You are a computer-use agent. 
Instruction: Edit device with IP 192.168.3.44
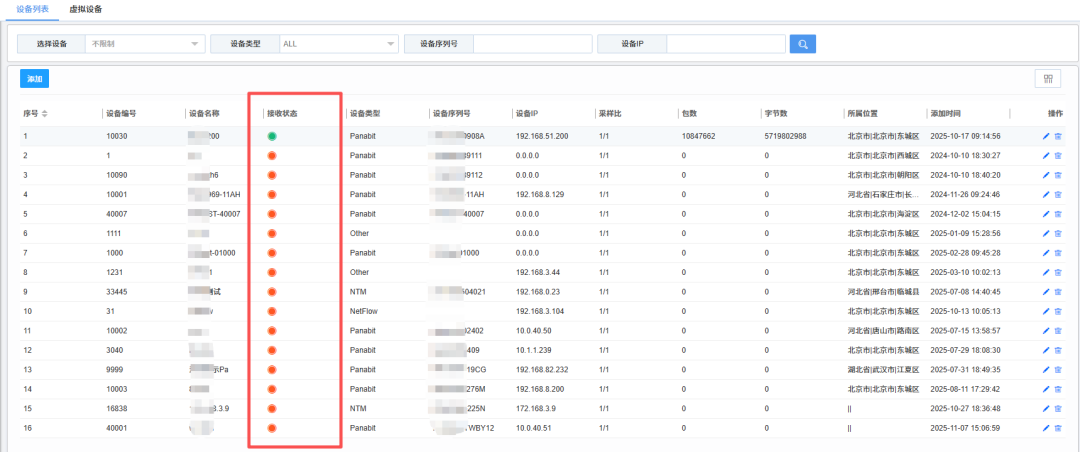[1046, 272]
